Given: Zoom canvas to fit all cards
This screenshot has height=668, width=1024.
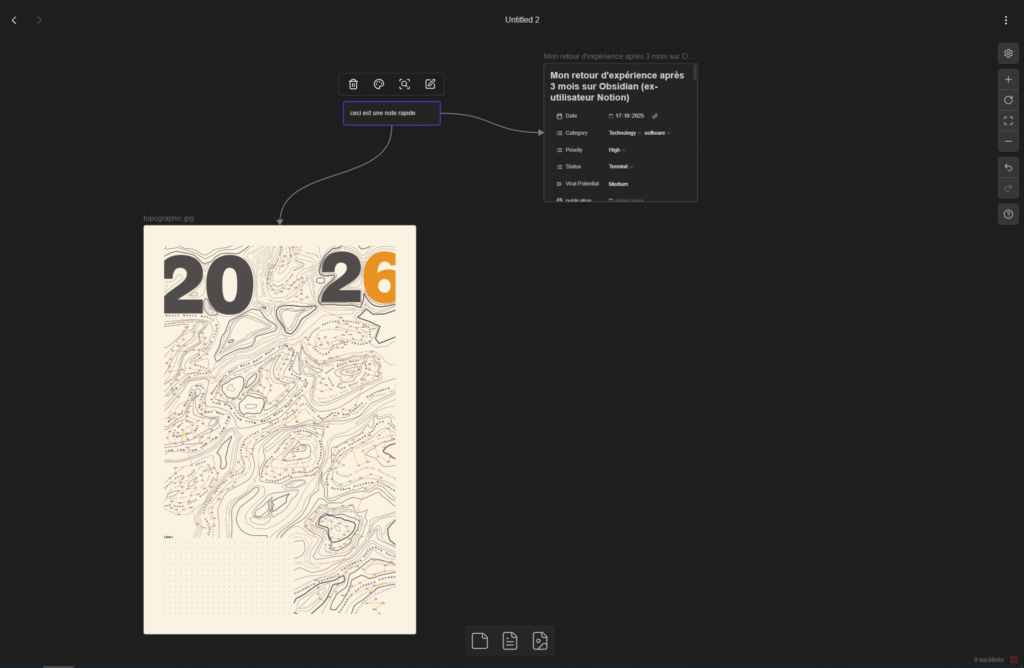Looking at the screenshot, I should [x=1008, y=121].
